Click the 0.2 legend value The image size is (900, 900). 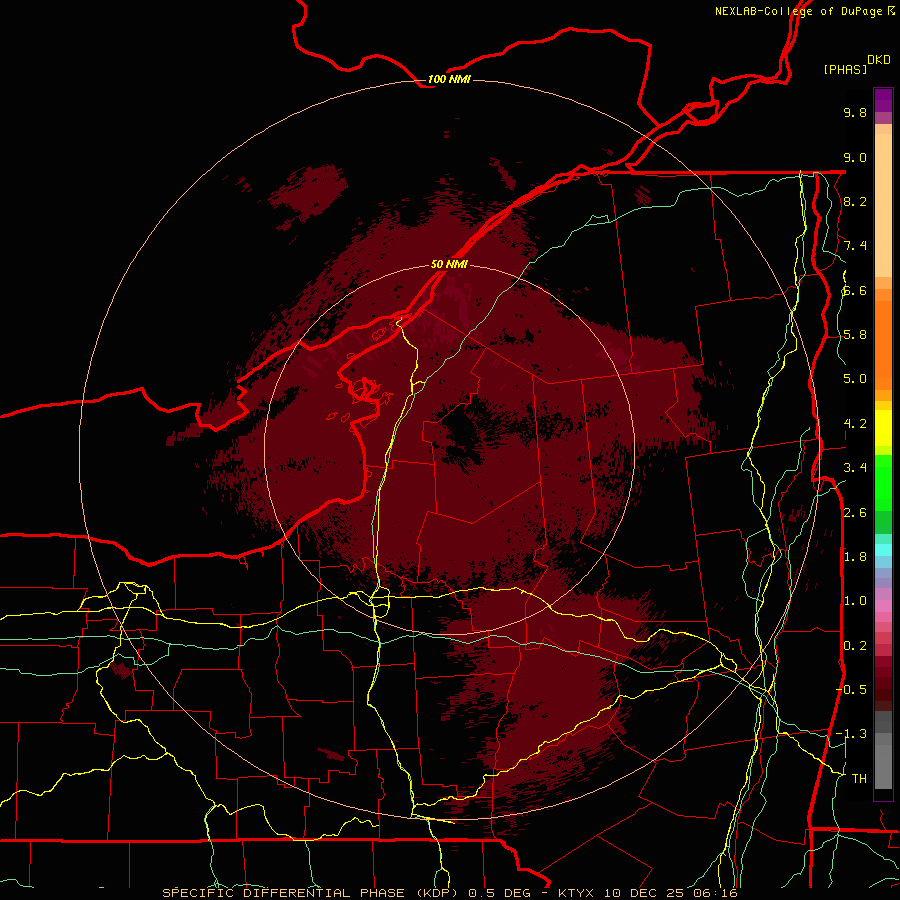855,645
